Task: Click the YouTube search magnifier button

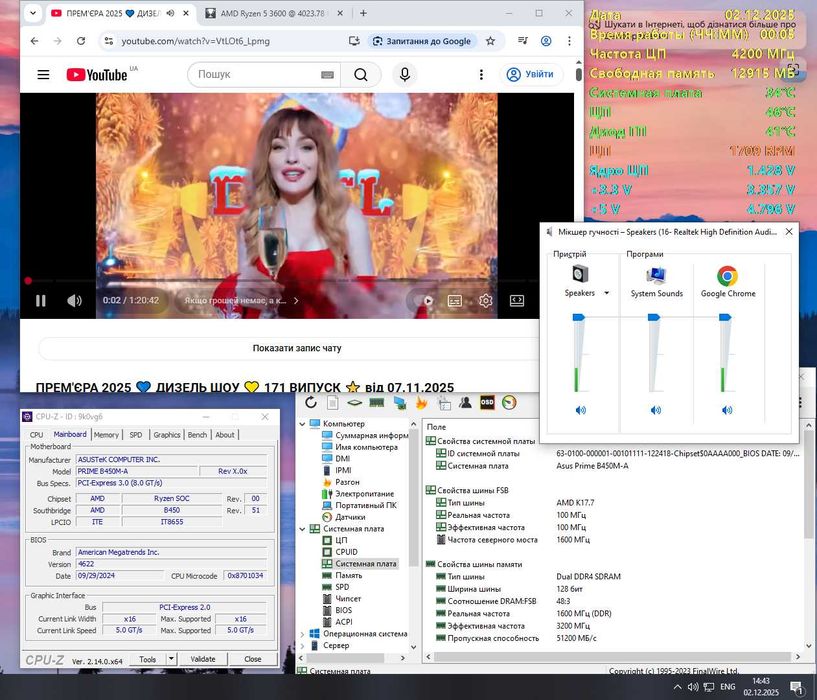Action: click(x=361, y=74)
